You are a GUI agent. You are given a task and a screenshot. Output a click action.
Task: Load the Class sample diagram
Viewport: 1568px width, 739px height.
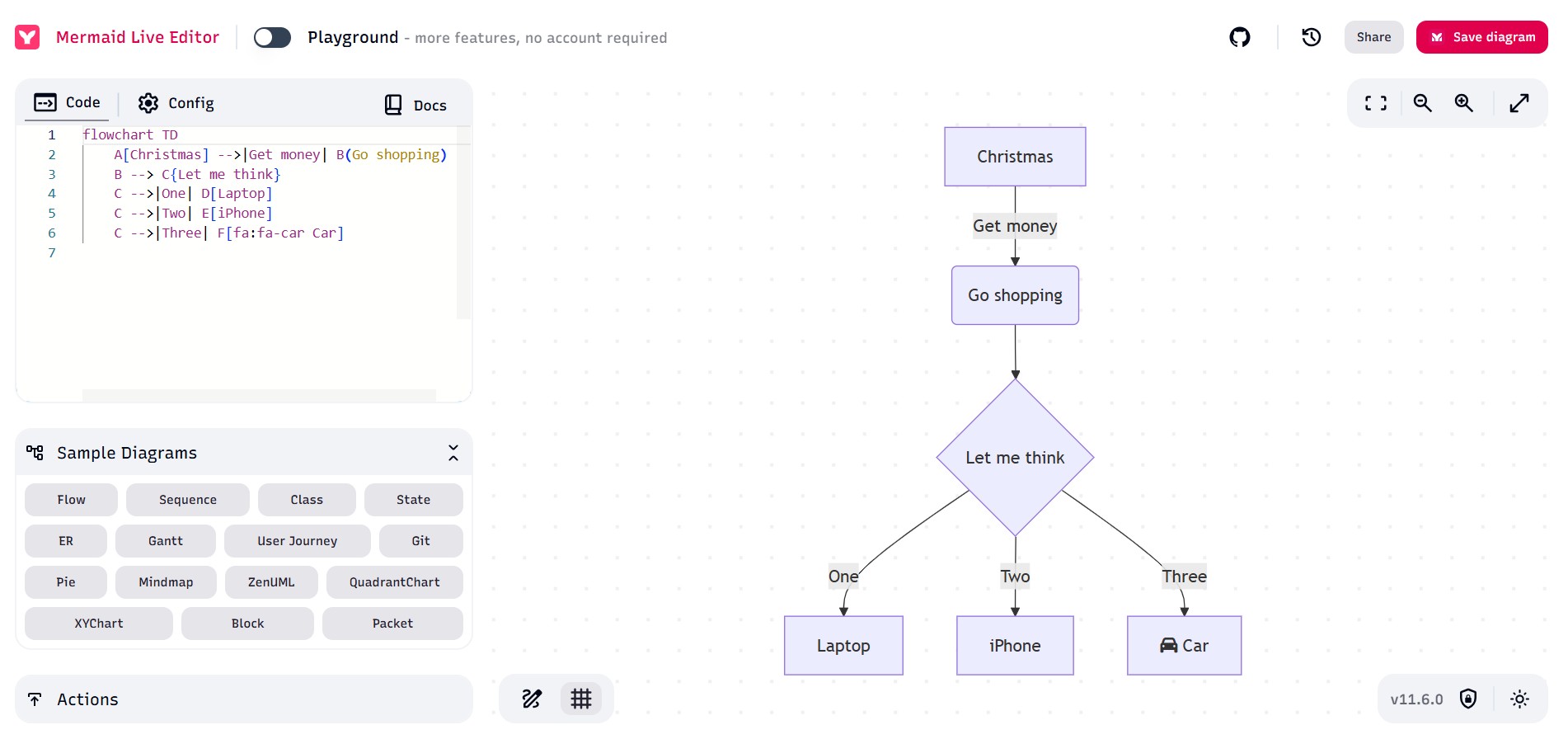click(x=307, y=500)
